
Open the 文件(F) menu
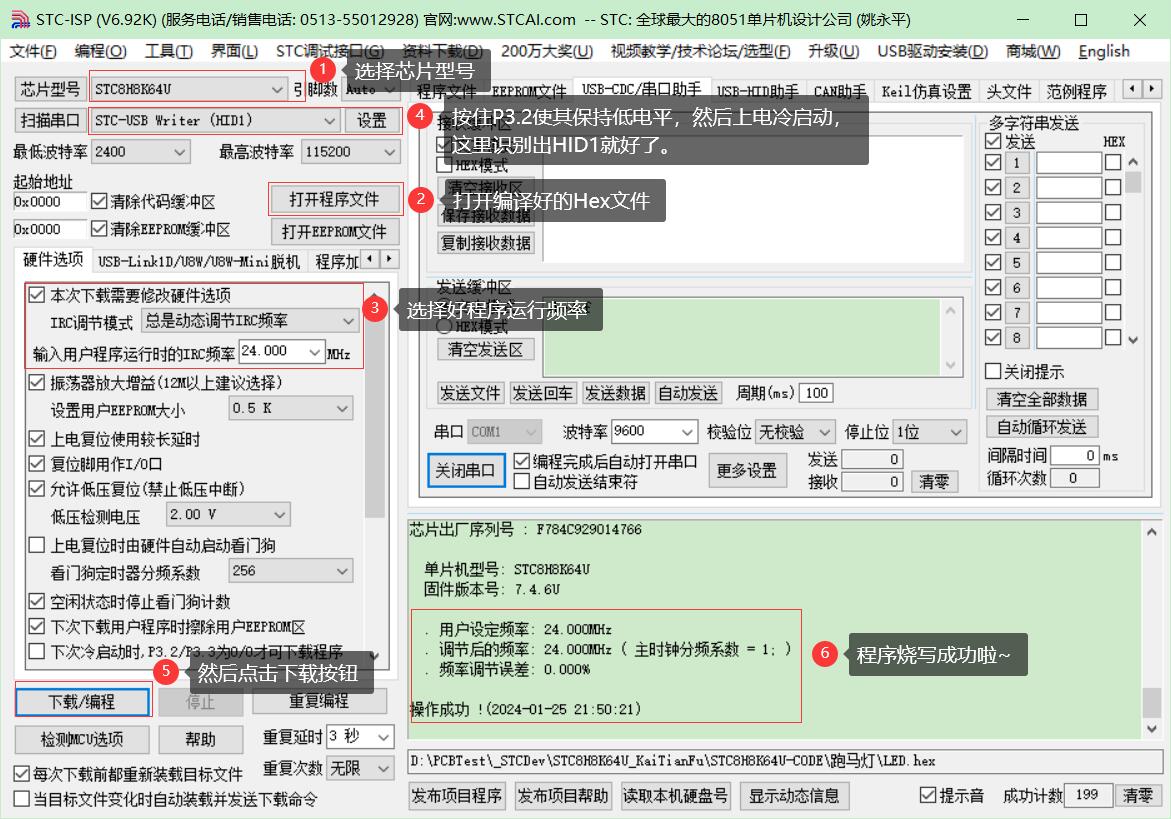(33, 52)
